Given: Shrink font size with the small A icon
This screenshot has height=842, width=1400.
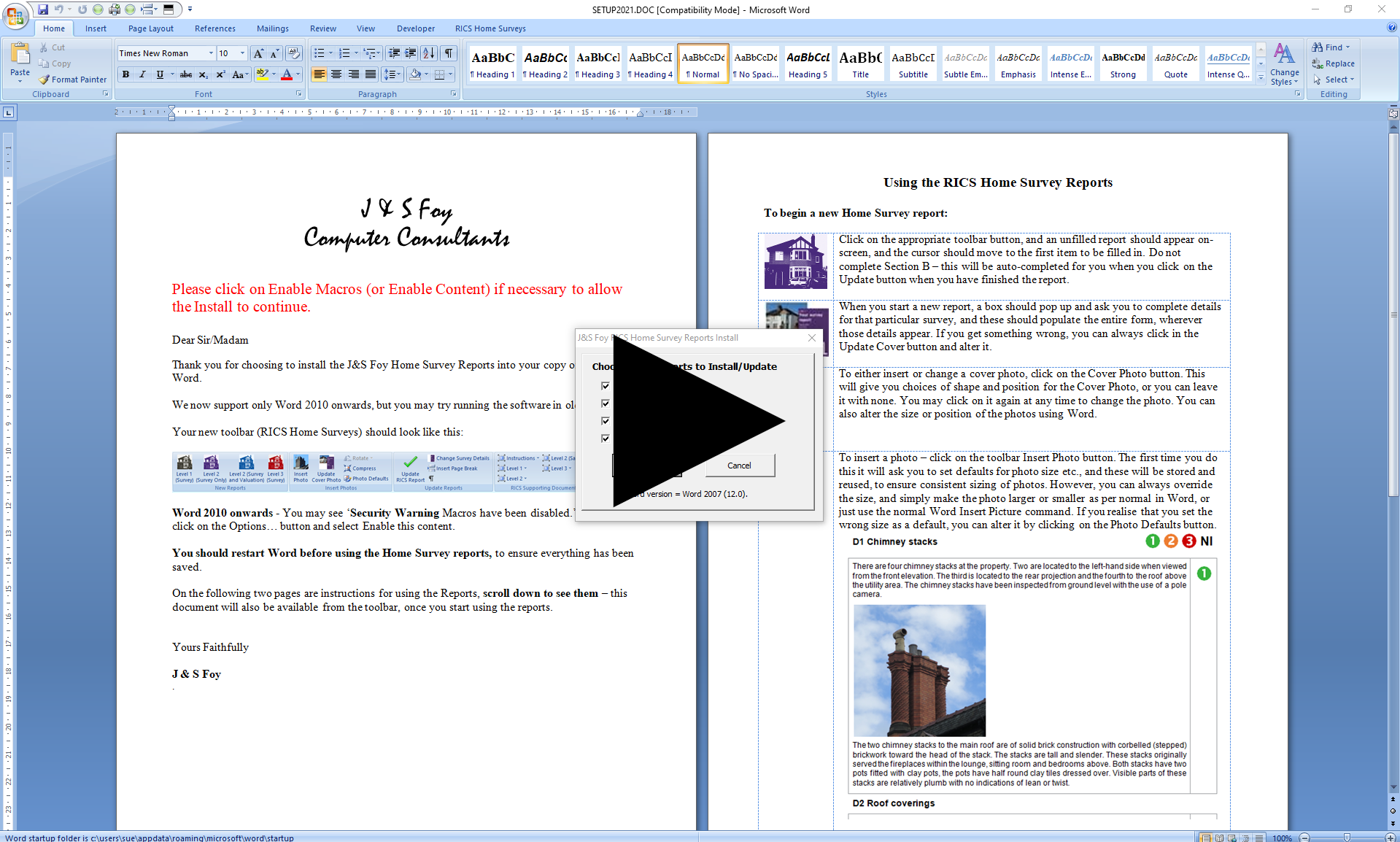Looking at the screenshot, I should click(274, 53).
